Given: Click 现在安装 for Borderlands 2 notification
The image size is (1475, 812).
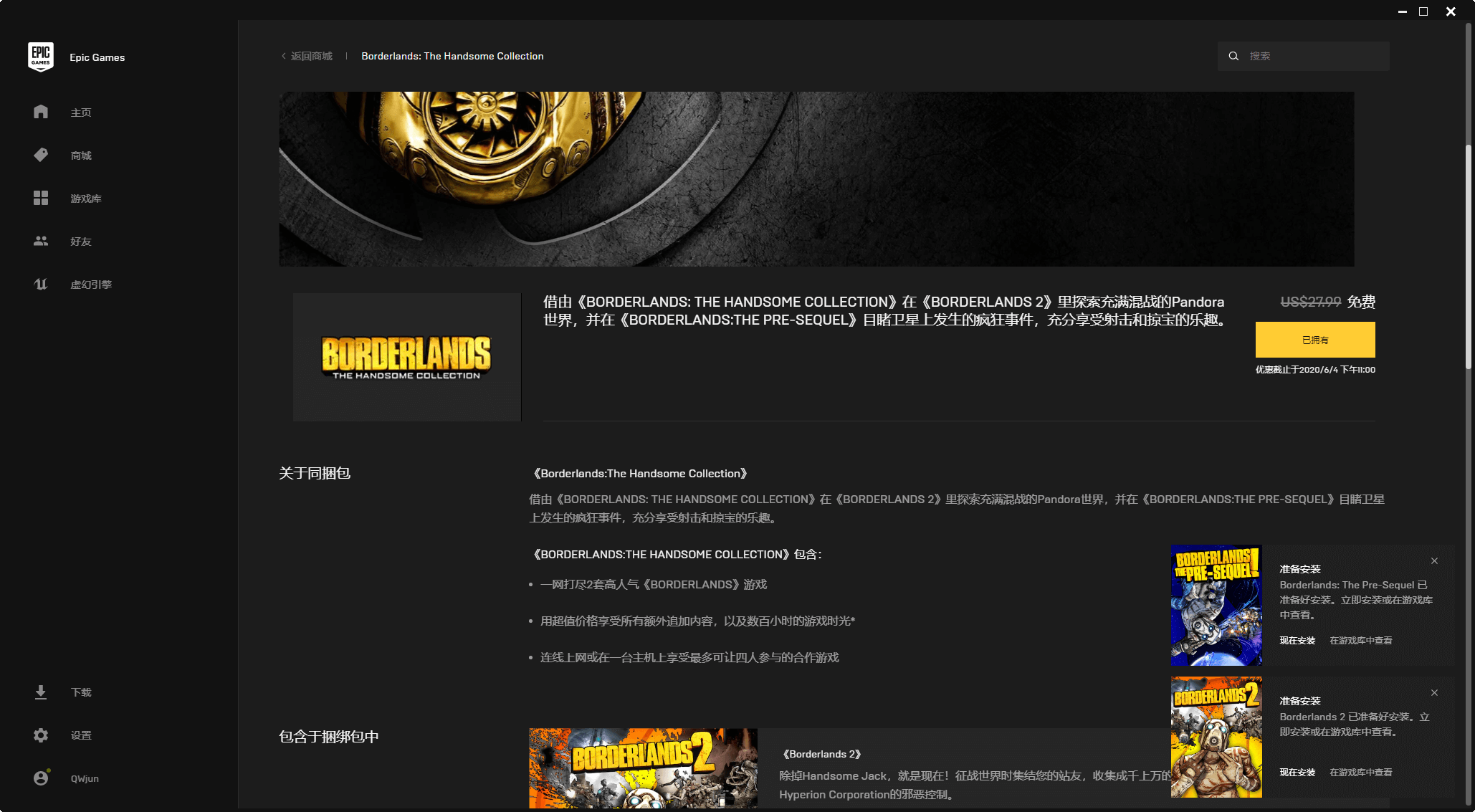Looking at the screenshot, I should [x=1297, y=773].
